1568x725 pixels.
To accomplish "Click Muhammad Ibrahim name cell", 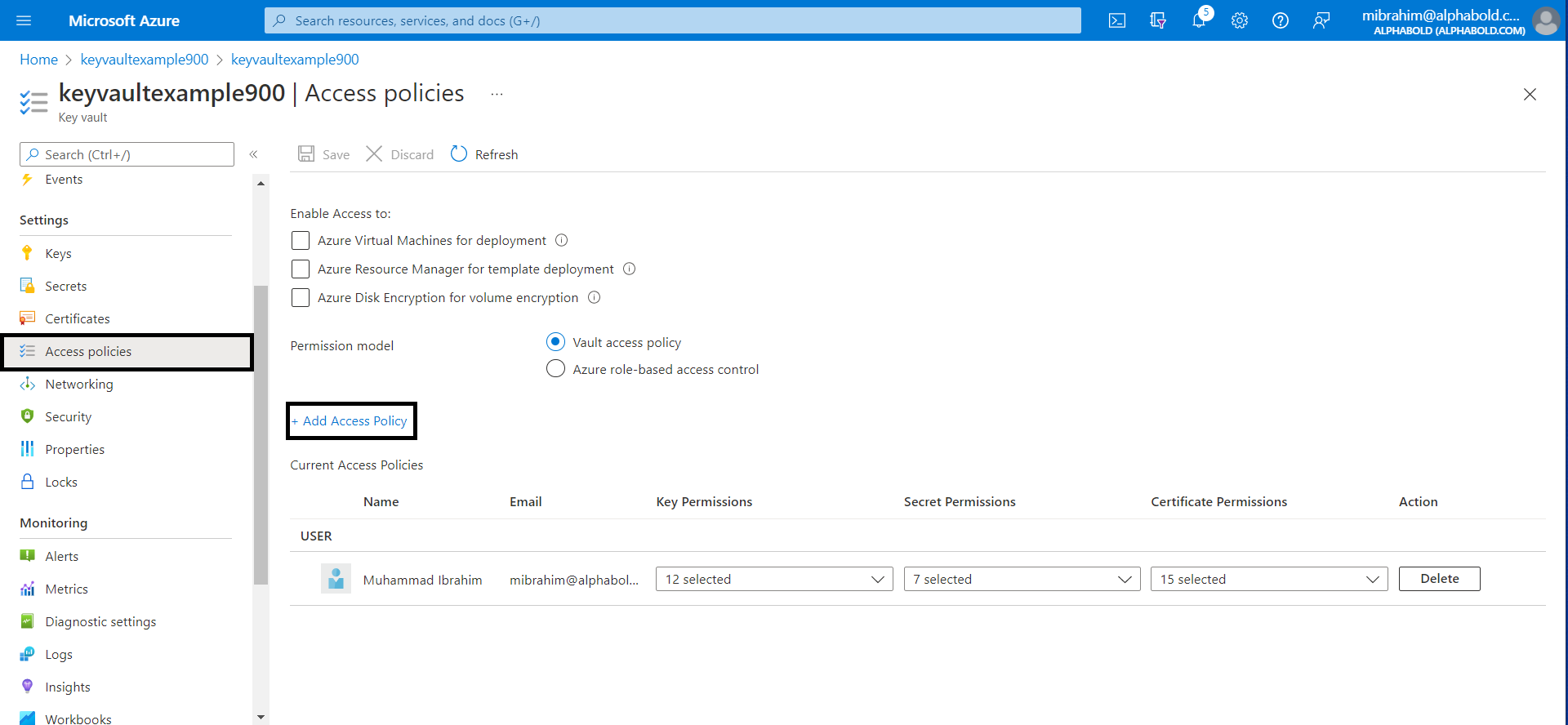I will click(x=422, y=580).
